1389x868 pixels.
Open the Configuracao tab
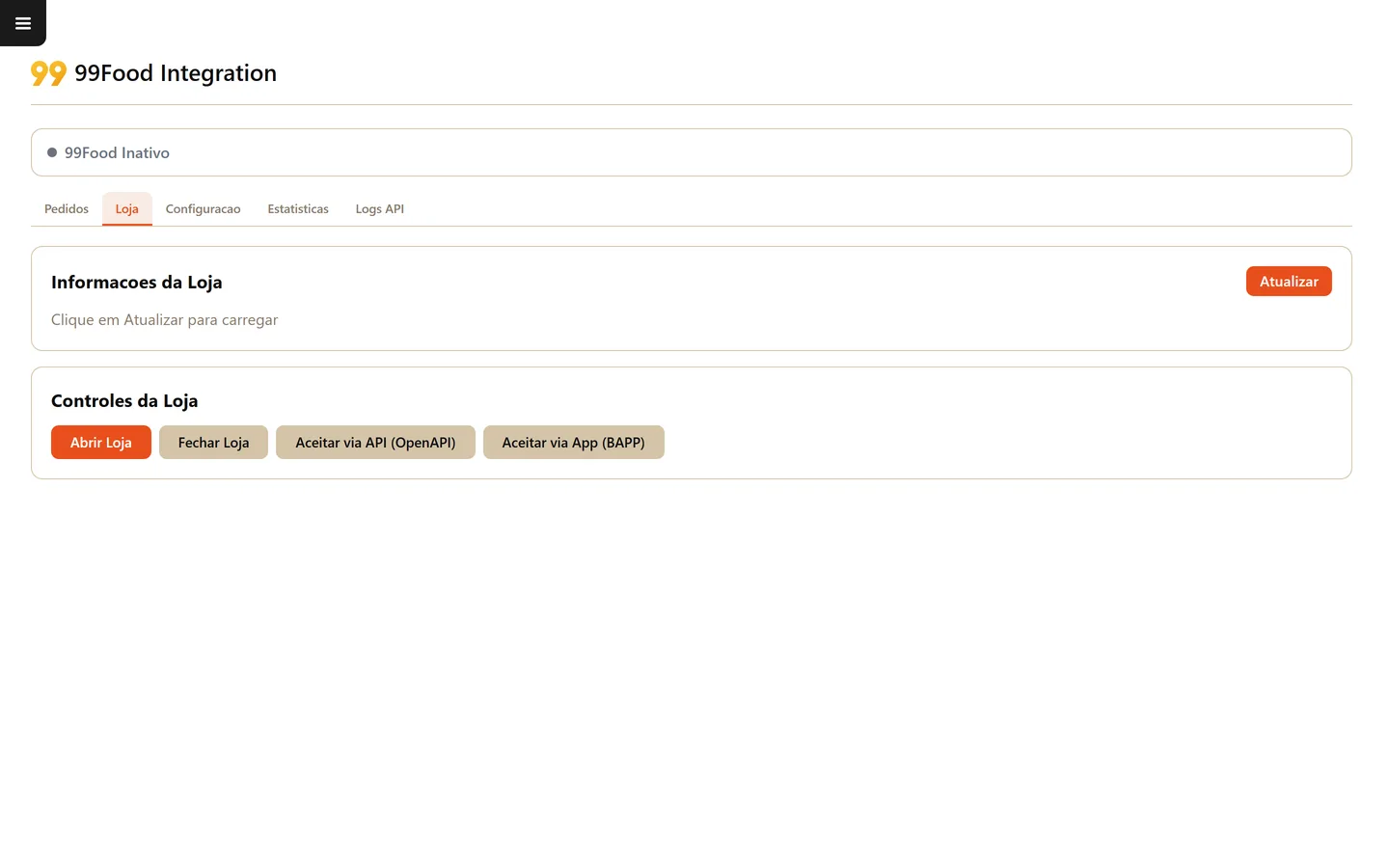204,208
